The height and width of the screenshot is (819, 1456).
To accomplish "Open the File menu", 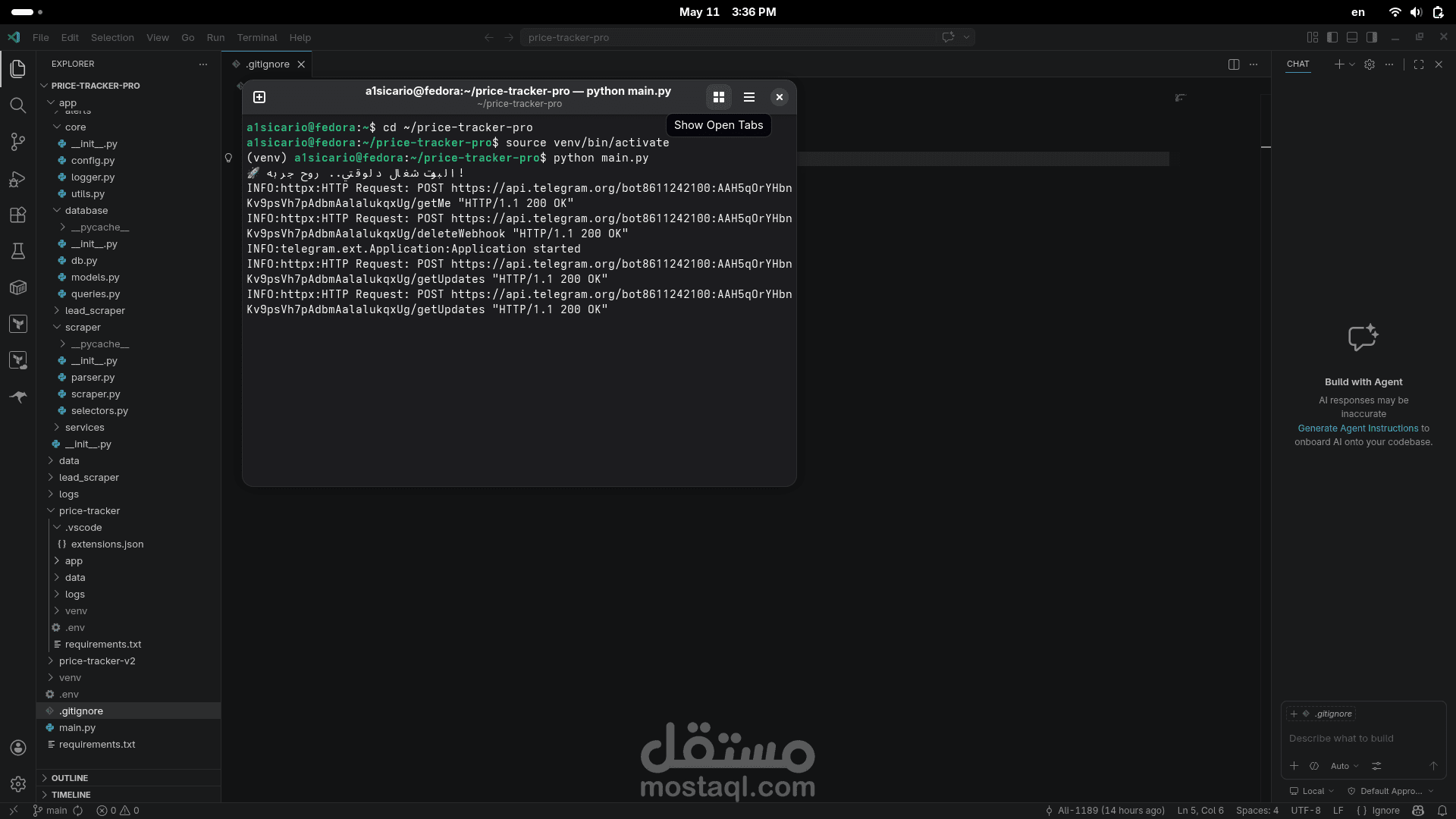I will tap(41, 37).
